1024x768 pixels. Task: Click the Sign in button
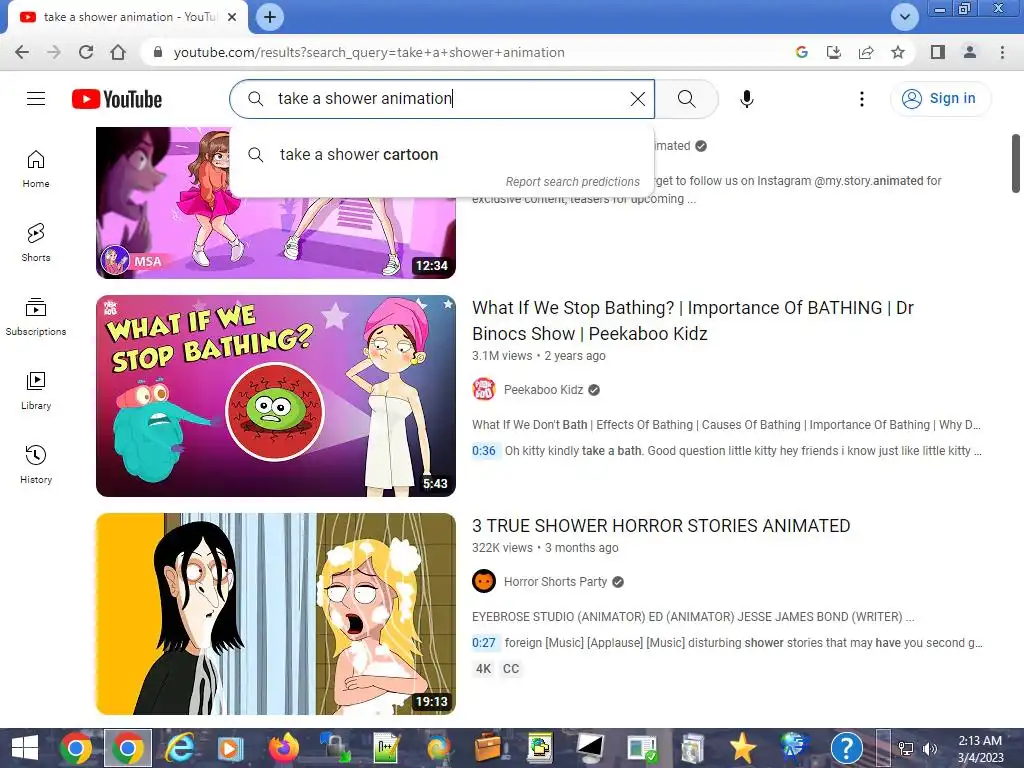[x=940, y=99]
